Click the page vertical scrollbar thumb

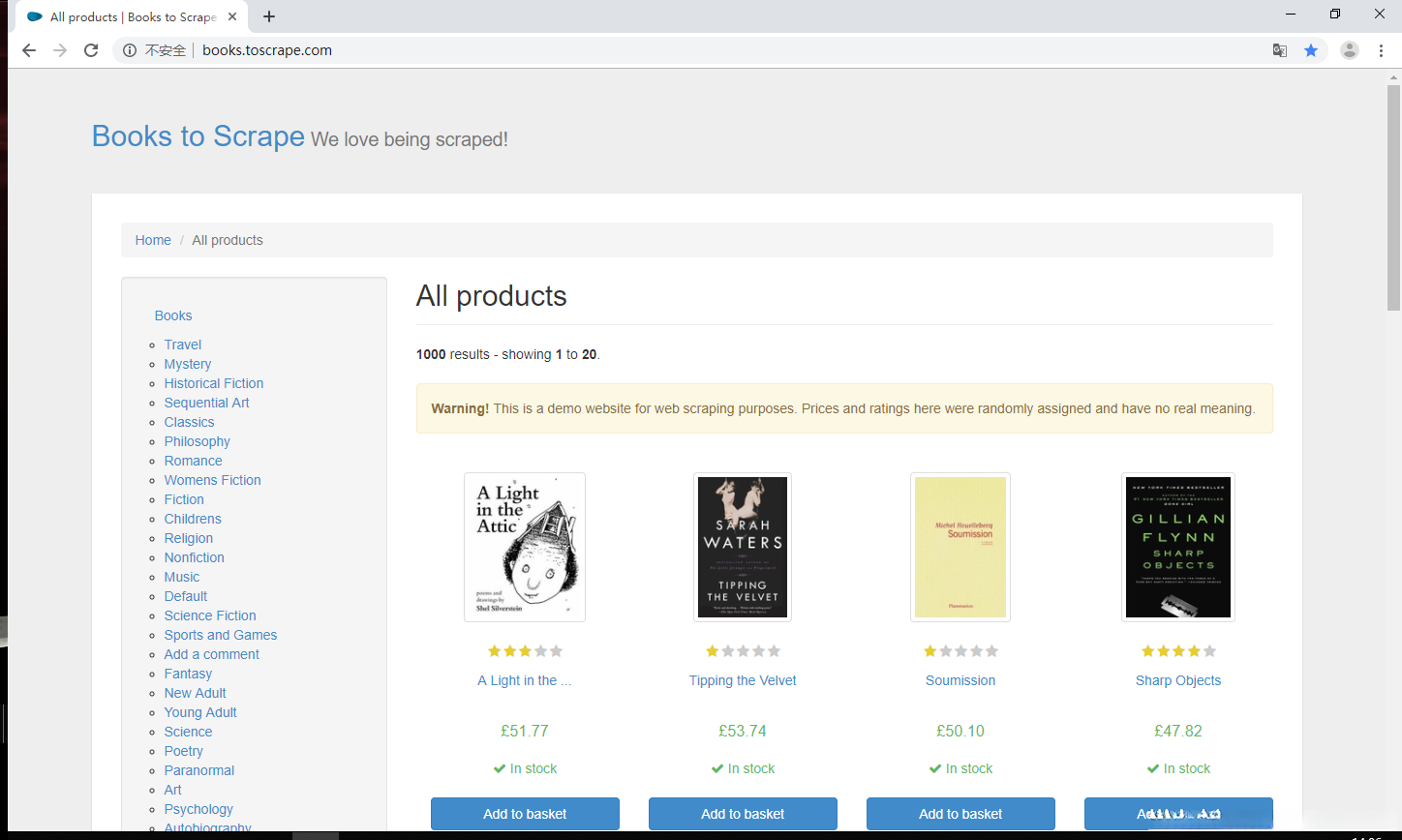click(1393, 197)
